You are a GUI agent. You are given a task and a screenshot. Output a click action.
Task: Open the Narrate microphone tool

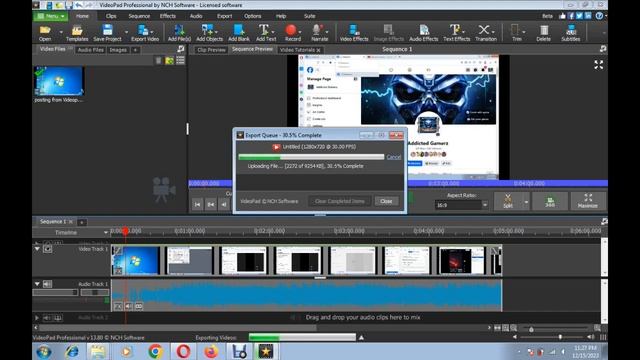point(319,33)
